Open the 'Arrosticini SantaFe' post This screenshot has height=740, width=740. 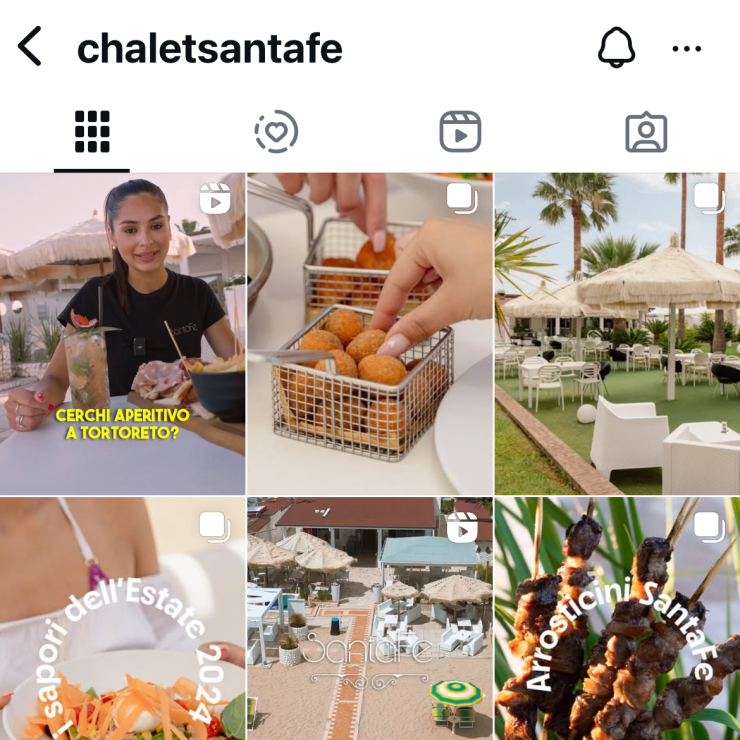coord(617,618)
